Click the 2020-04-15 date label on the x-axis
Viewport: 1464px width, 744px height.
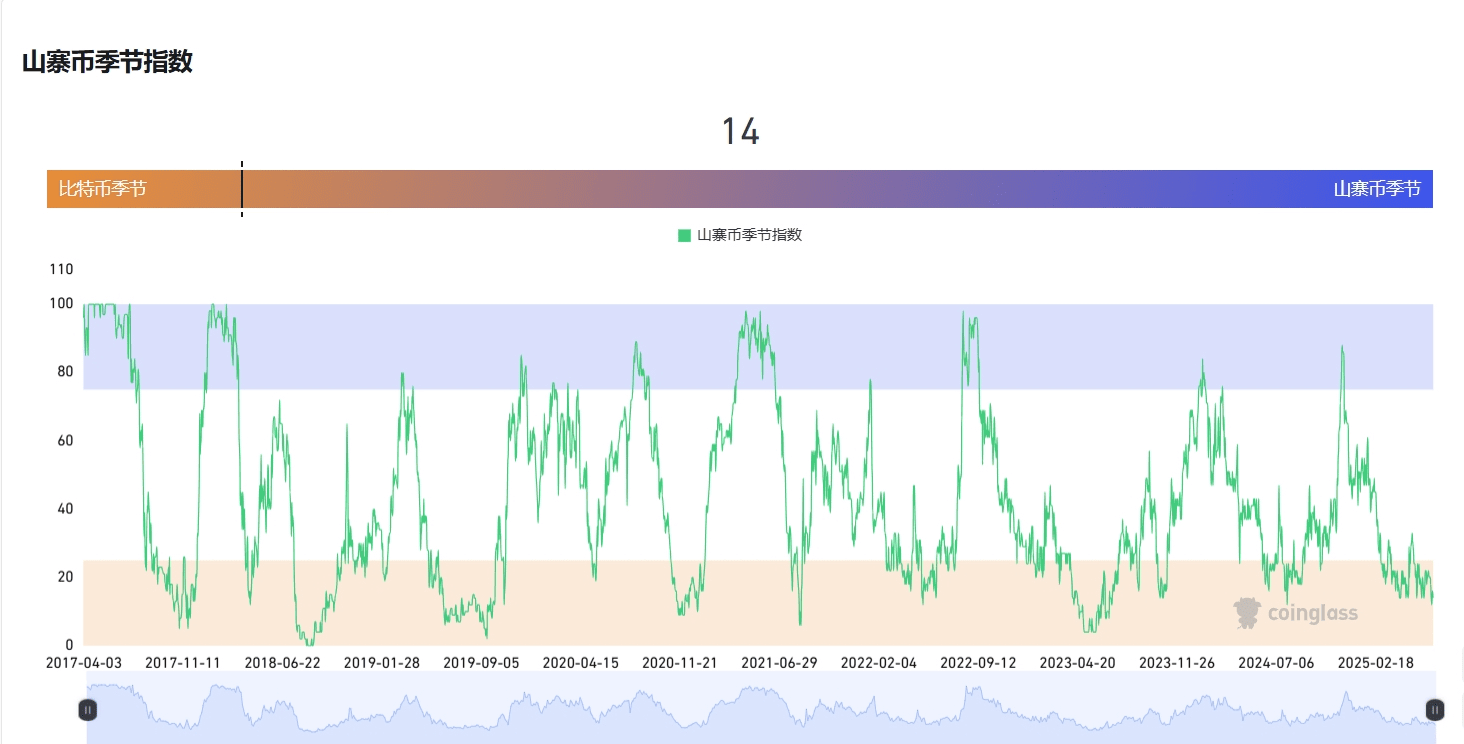coord(581,663)
